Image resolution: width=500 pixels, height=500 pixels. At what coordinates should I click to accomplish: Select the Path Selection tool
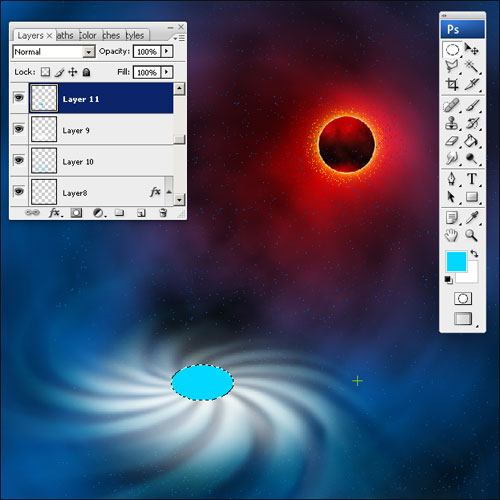pos(452,197)
